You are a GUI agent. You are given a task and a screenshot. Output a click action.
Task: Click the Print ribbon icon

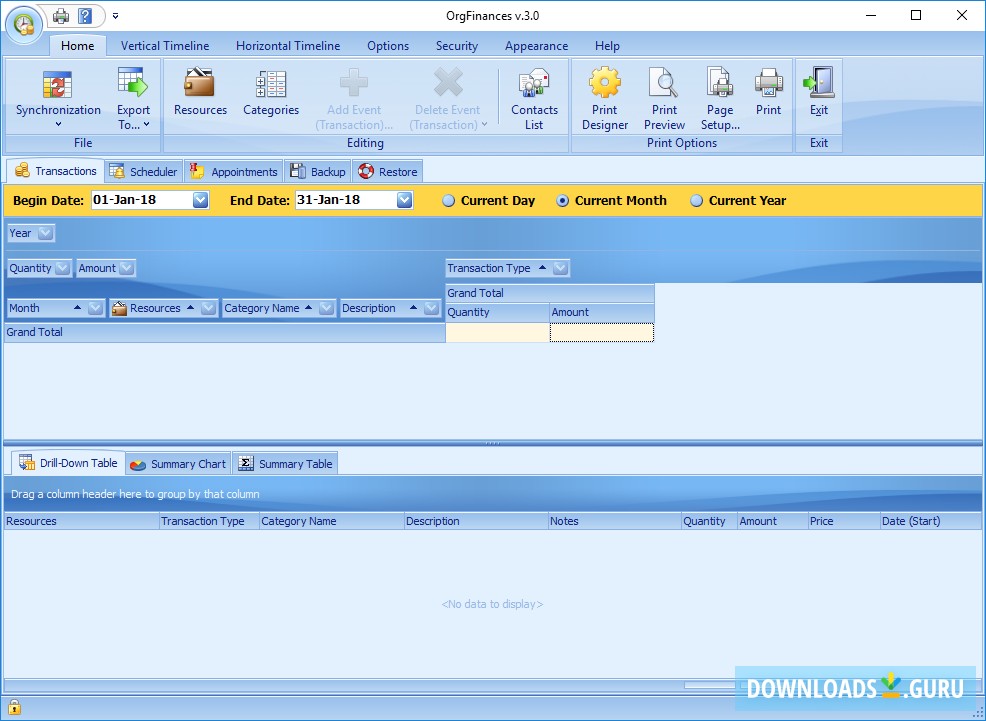coord(768,92)
